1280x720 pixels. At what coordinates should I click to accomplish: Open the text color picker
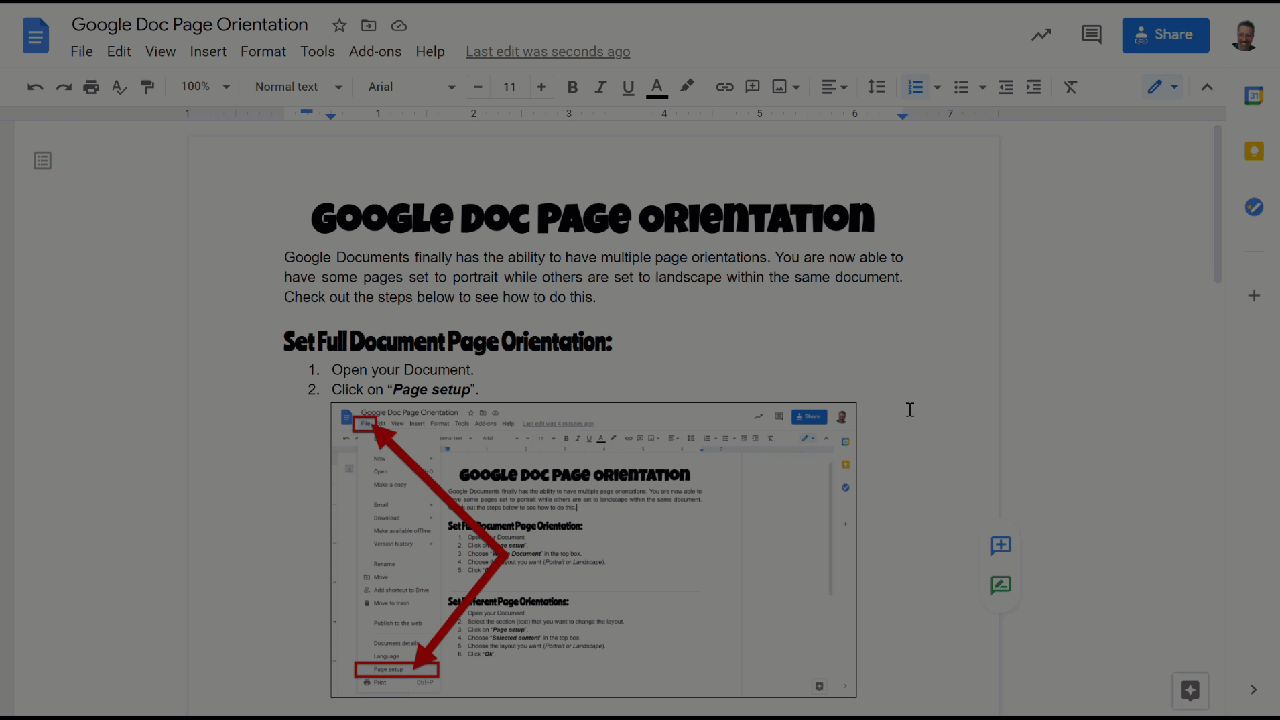click(x=657, y=87)
